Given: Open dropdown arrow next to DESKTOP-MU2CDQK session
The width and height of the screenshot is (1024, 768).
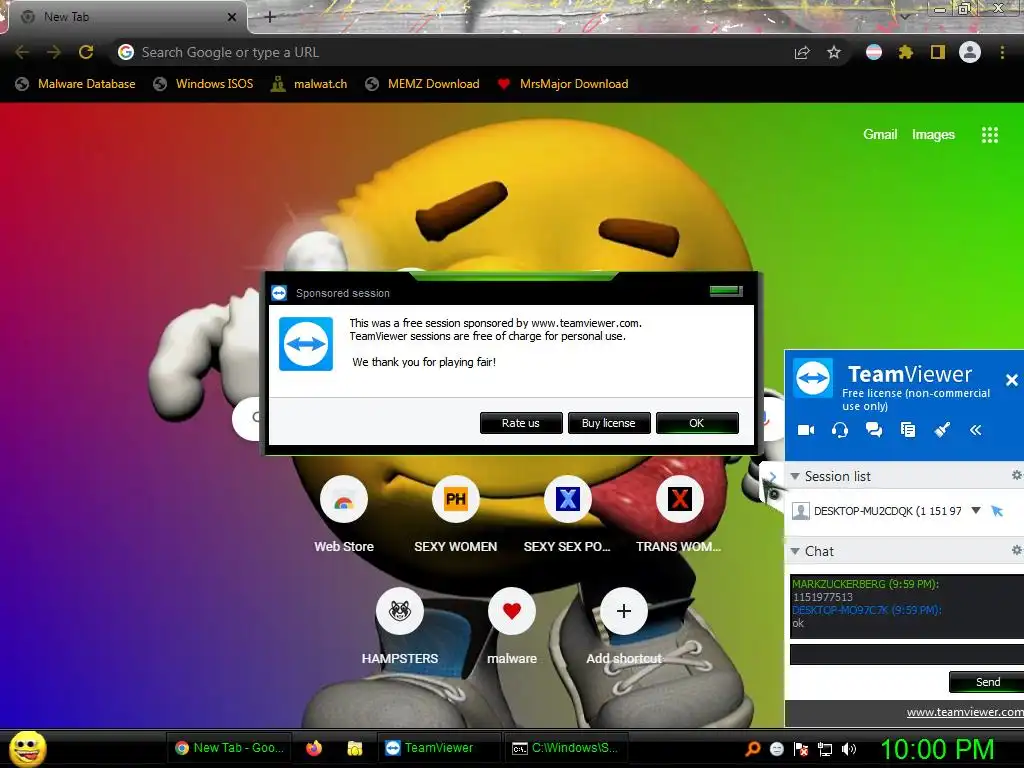Looking at the screenshot, I should click(976, 510).
